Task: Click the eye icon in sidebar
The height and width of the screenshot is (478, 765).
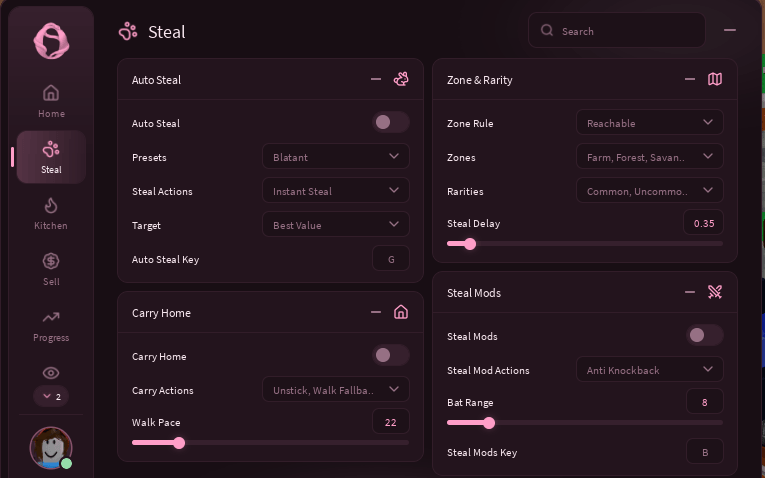Action: coord(51,373)
